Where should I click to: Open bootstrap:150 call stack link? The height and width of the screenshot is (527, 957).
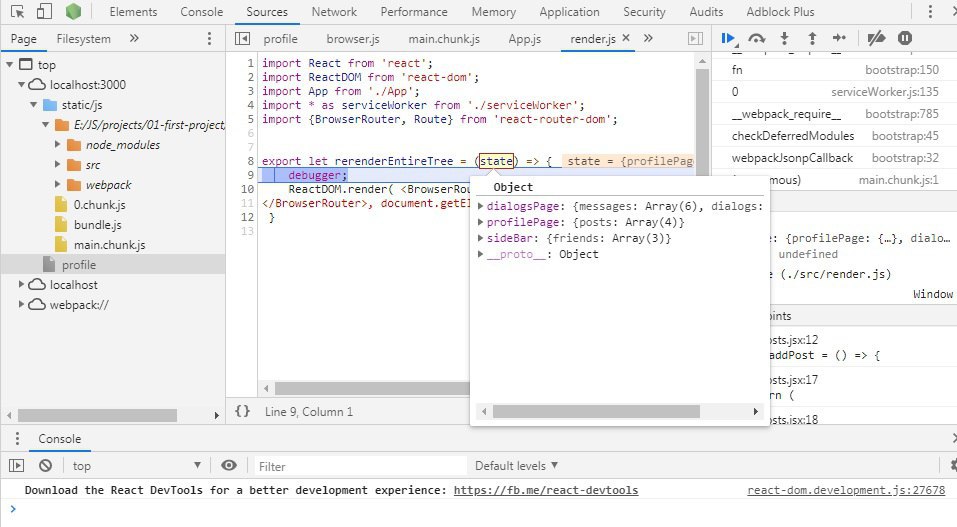click(x=902, y=70)
